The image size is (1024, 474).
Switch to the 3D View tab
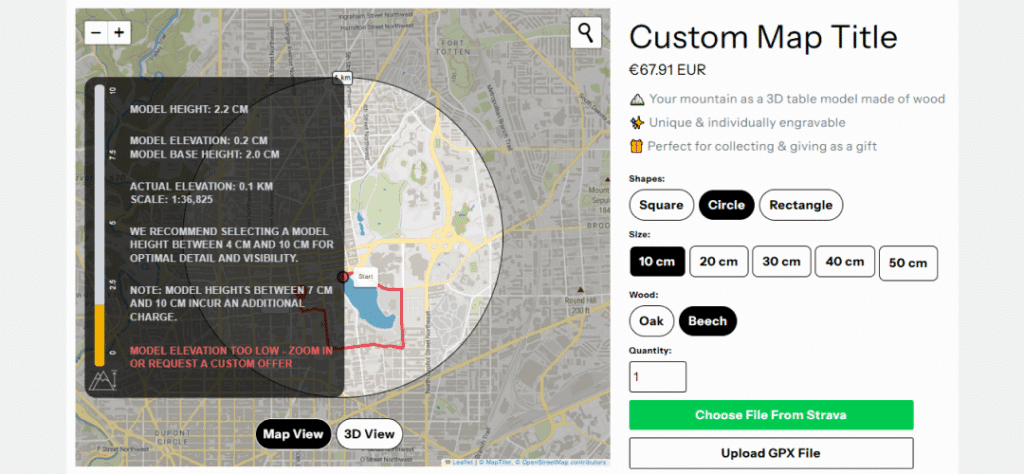coord(369,434)
